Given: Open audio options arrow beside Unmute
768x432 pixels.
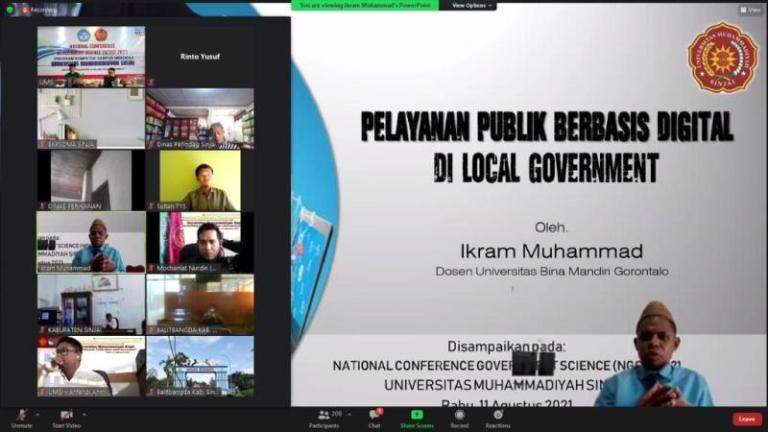Looking at the screenshot, I should [x=36, y=412].
